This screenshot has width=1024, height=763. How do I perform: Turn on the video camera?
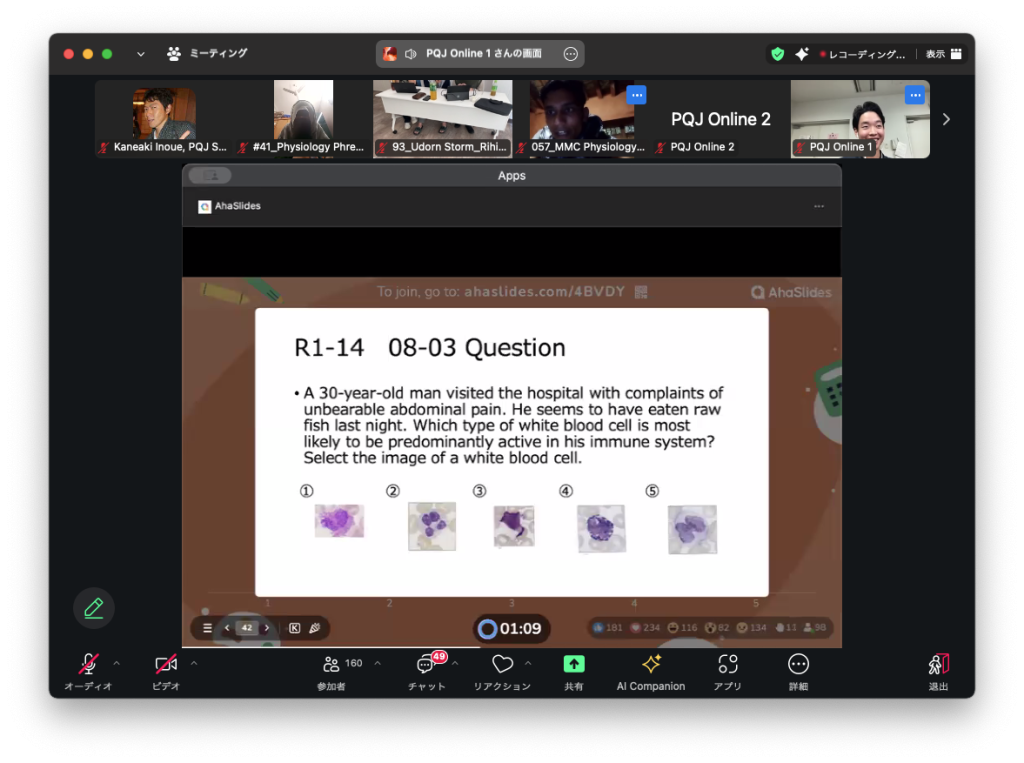tap(166, 664)
